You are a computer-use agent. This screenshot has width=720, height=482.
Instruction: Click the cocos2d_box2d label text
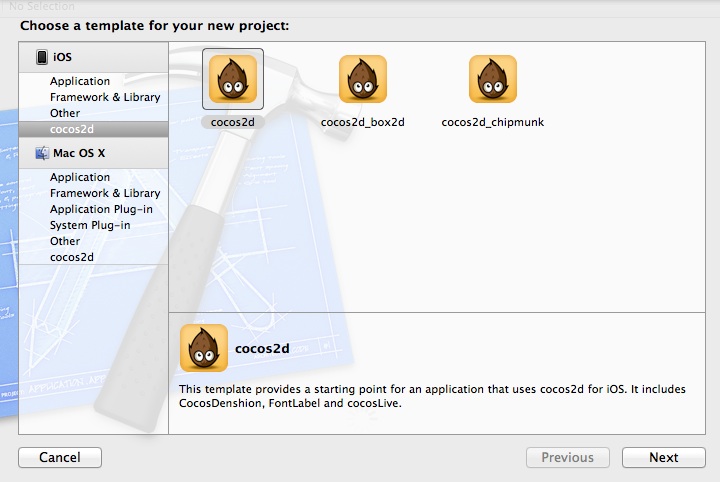[x=363, y=122]
